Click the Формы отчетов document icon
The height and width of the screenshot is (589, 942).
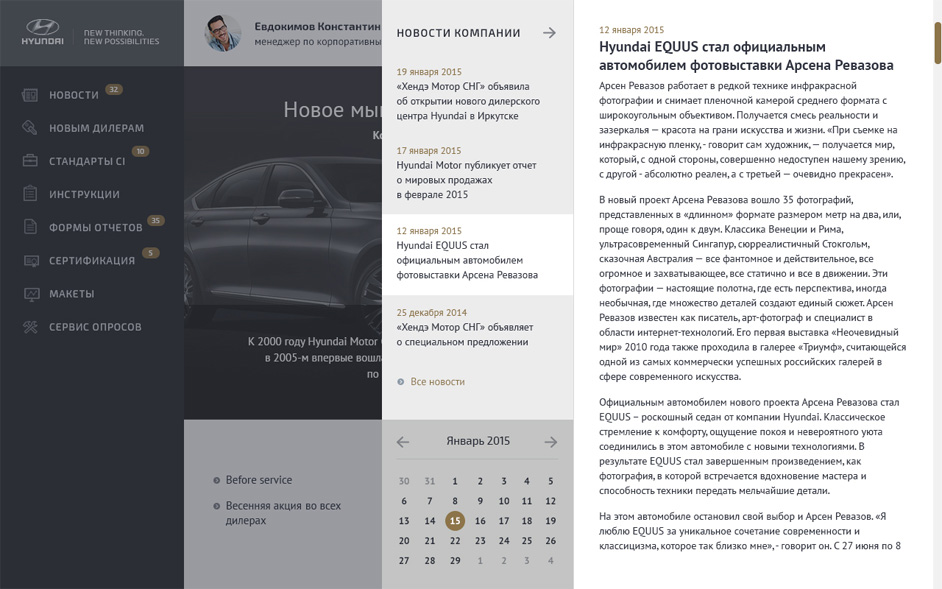(30, 227)
